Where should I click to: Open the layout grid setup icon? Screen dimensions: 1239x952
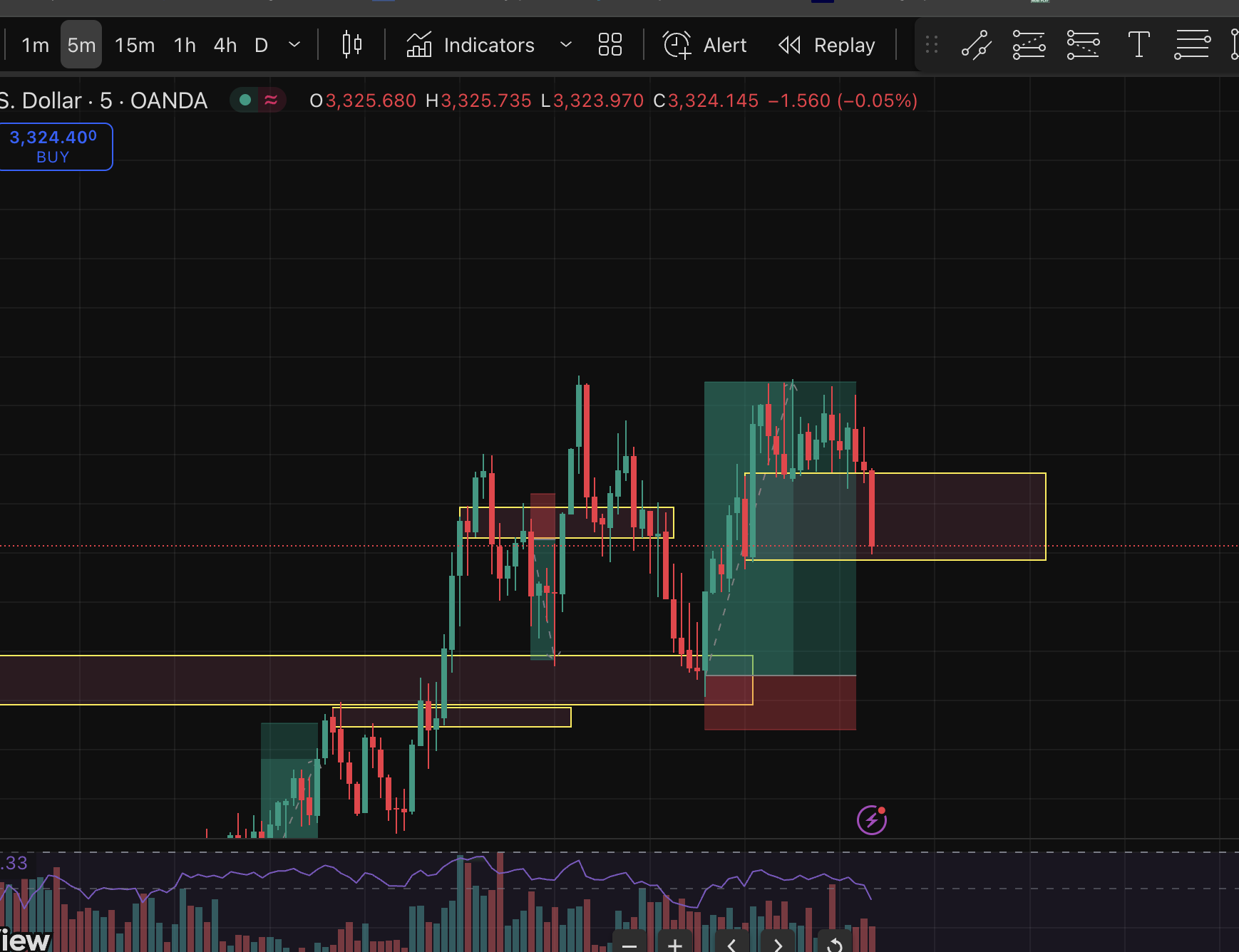(610, 45)
